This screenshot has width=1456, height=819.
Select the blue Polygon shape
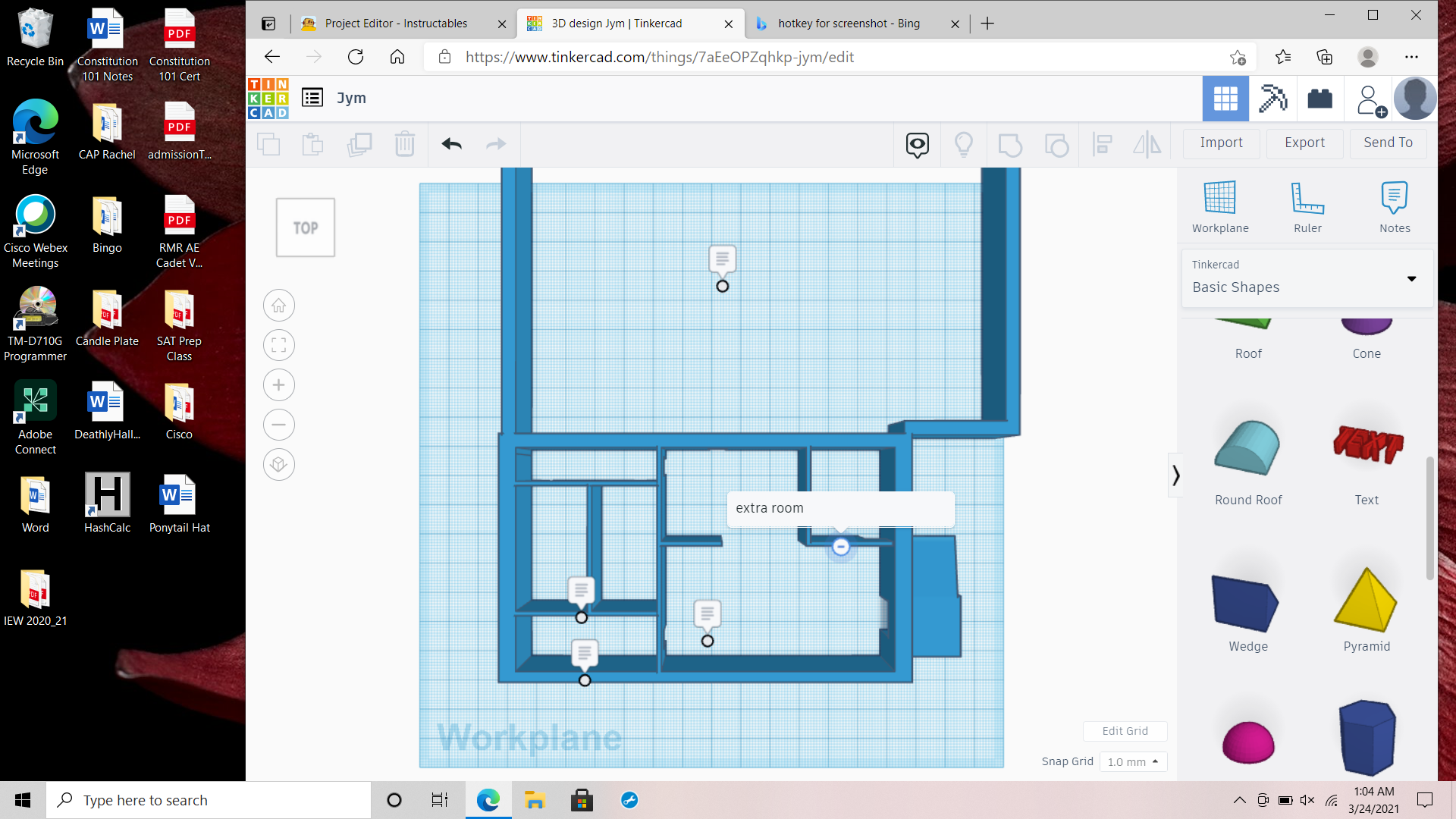[1367, 737]
